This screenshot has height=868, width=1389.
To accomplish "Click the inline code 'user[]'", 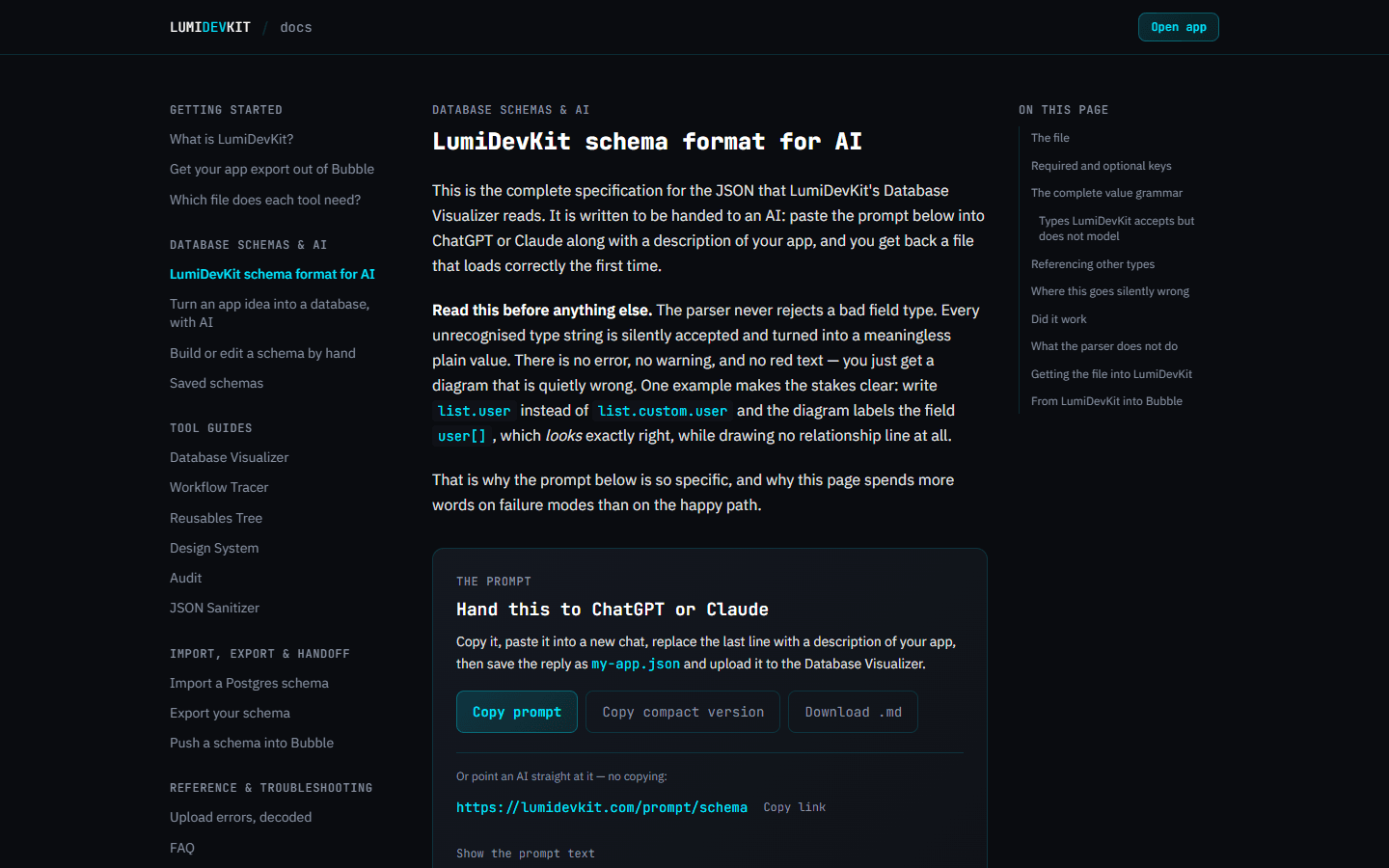I will (462, 436).
